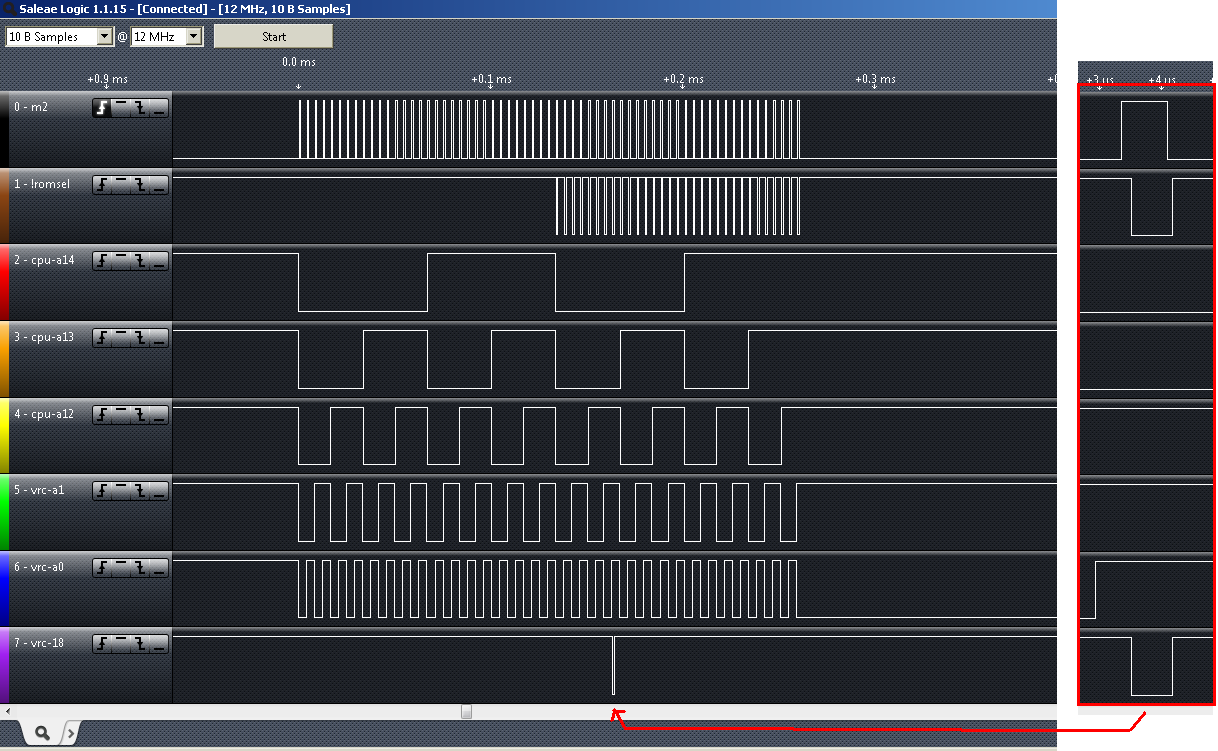Set rising edge trigger on !romsel channel

pyautogui.click(x=102, y=184)
